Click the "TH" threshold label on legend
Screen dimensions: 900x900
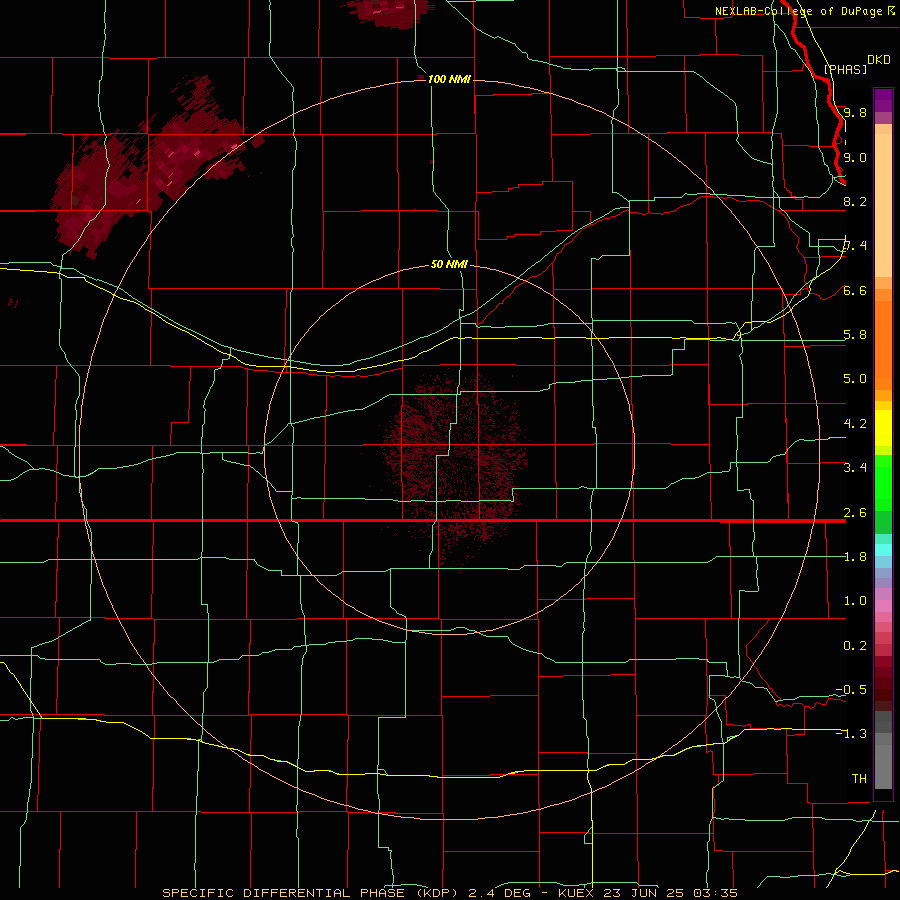click(x=859, y=778)
